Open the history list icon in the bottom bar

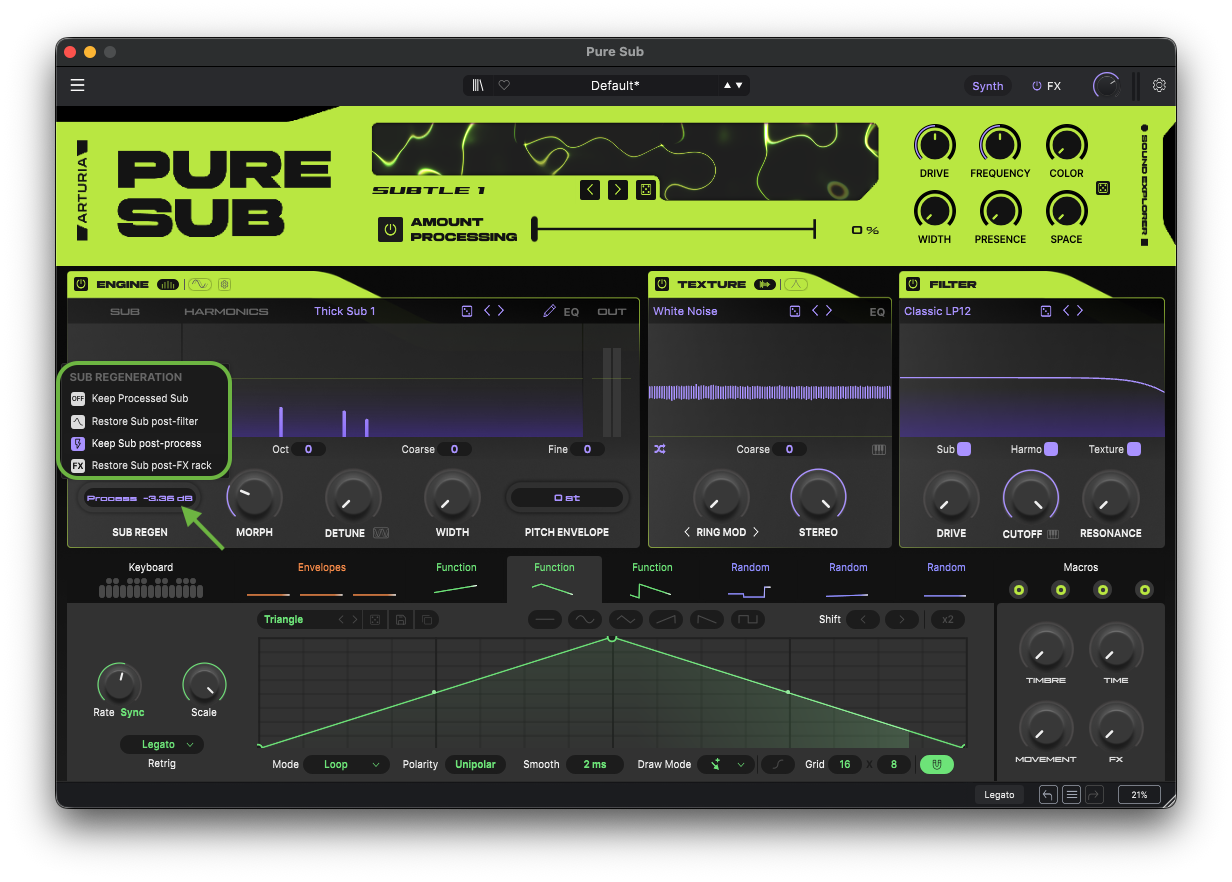tap(1071, 795)
